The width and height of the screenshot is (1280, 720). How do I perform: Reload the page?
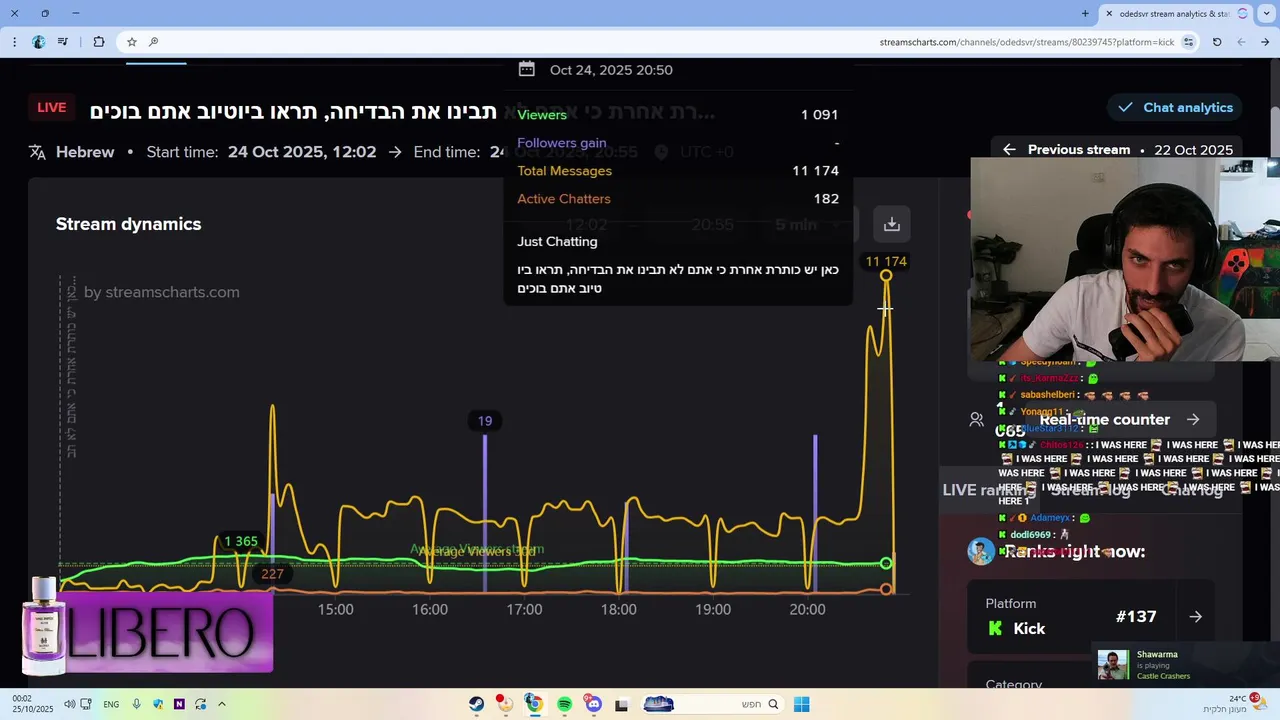[1217, 42]
